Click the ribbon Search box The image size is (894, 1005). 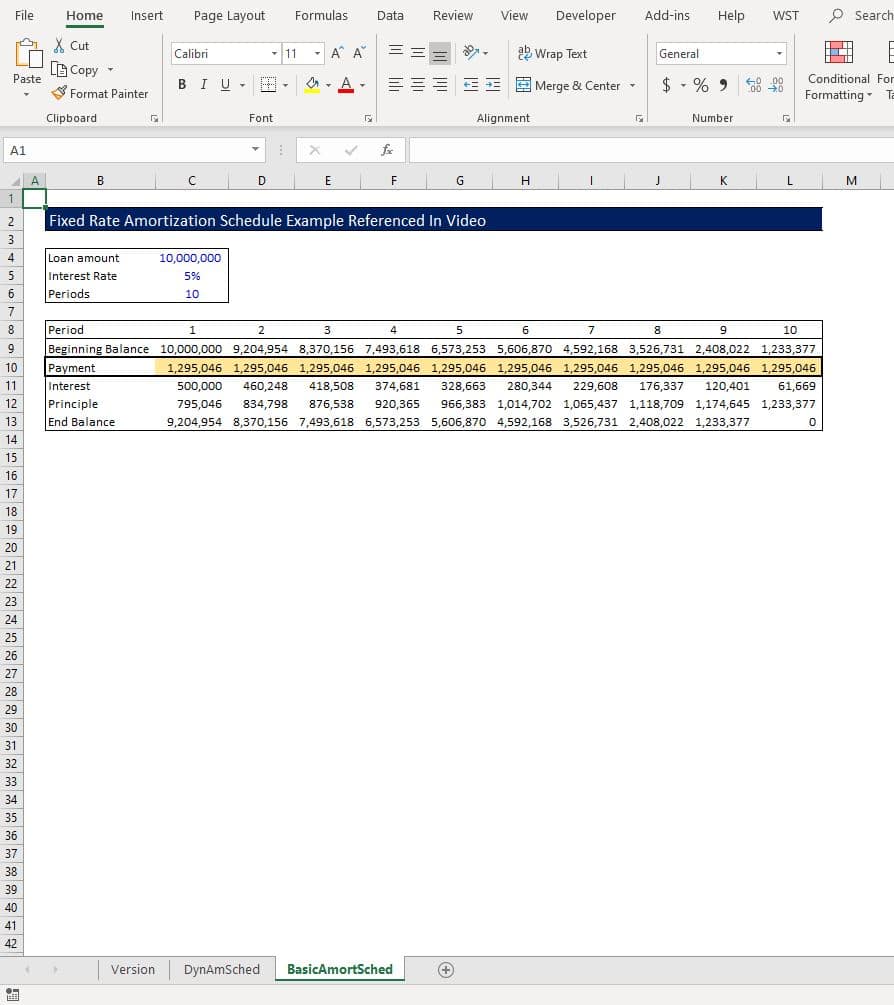point(861,15)
